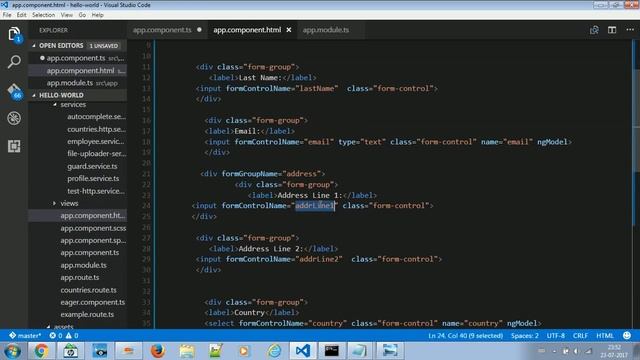Open app.module.ts in explorer tree

point(83,265)
